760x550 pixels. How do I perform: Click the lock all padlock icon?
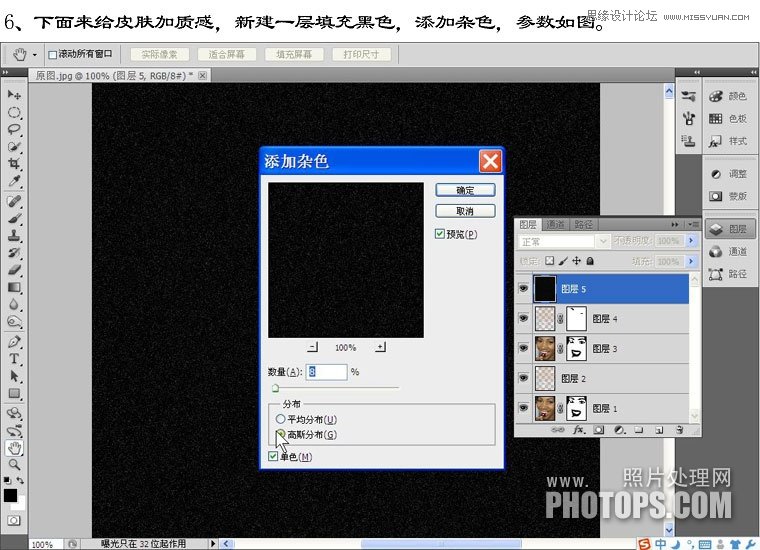590,261
